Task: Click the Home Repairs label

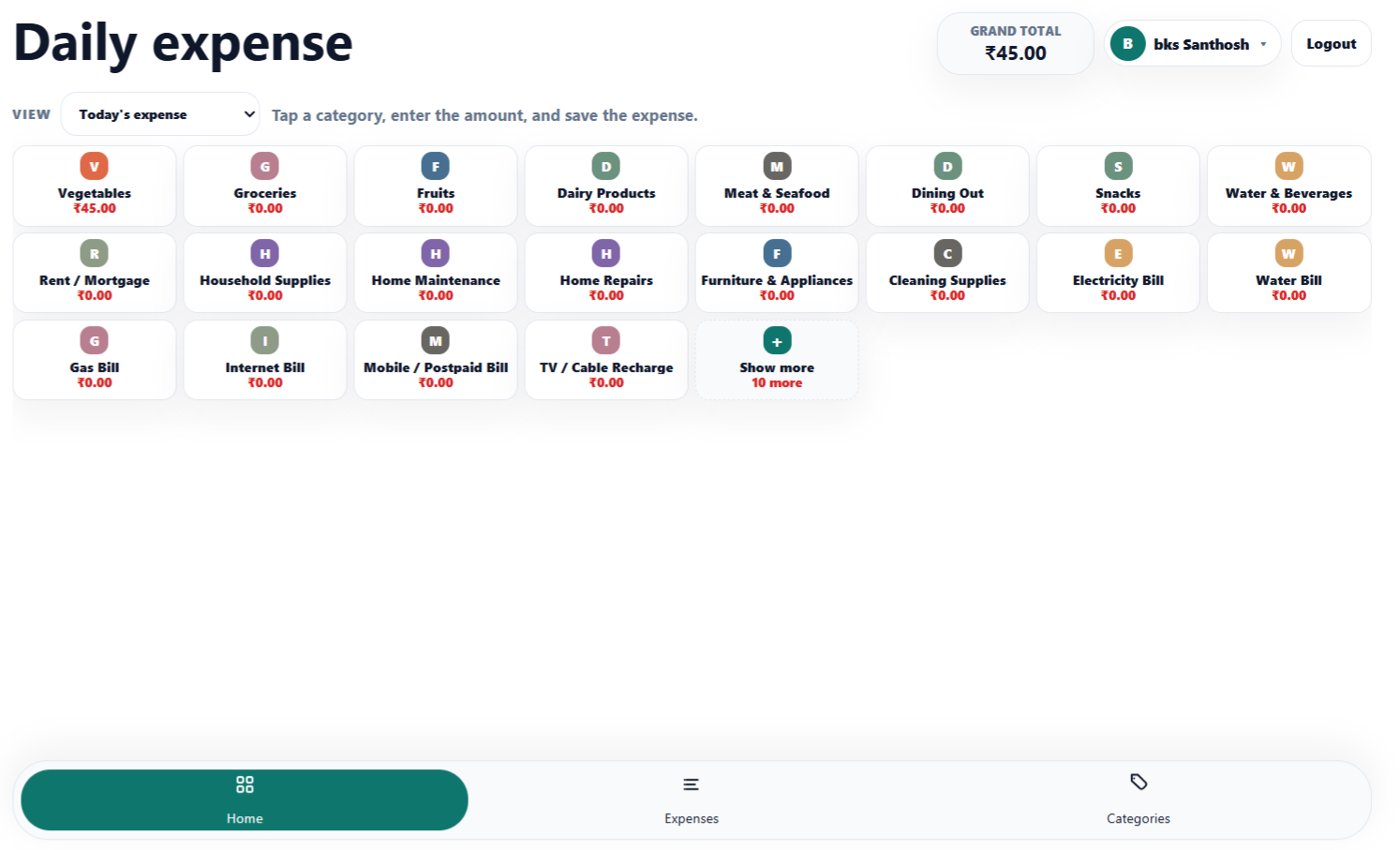Action: click(x=605, y=280)
